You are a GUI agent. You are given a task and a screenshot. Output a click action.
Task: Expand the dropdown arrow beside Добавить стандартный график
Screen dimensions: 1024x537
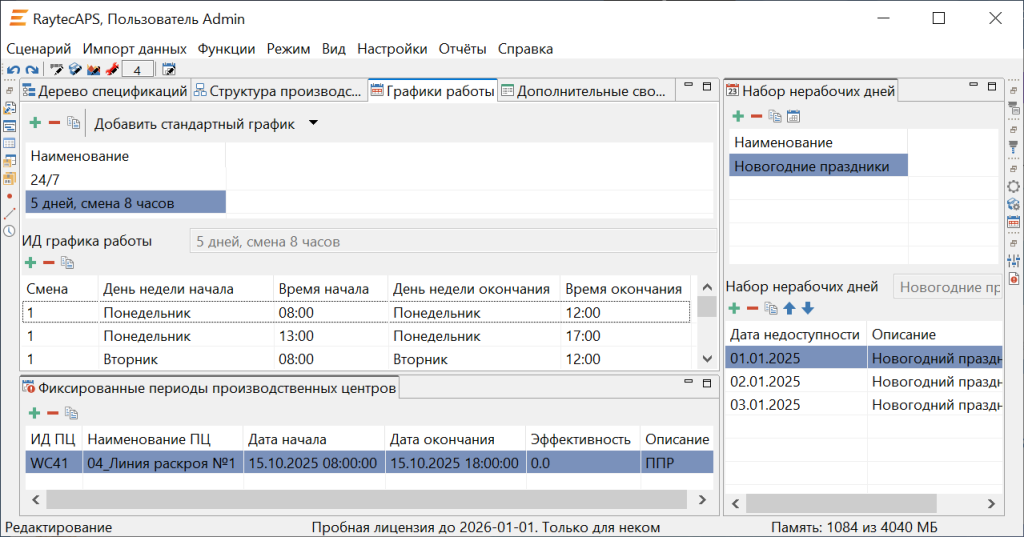[313, 123]
